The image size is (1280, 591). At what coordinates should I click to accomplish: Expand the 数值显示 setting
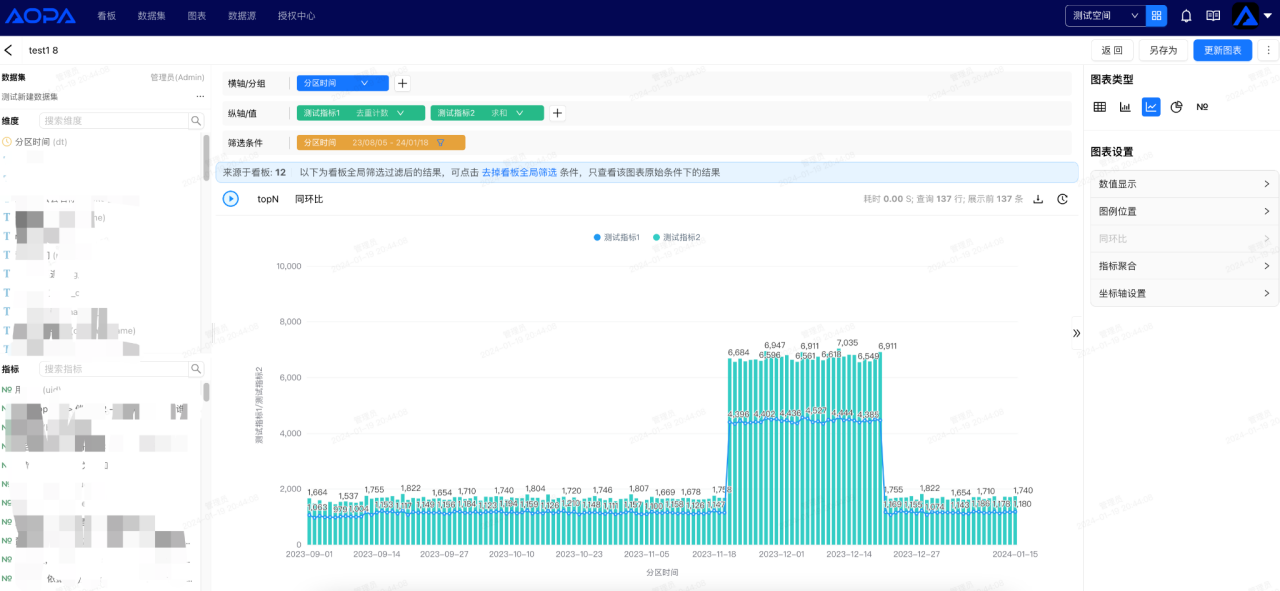1184,184
